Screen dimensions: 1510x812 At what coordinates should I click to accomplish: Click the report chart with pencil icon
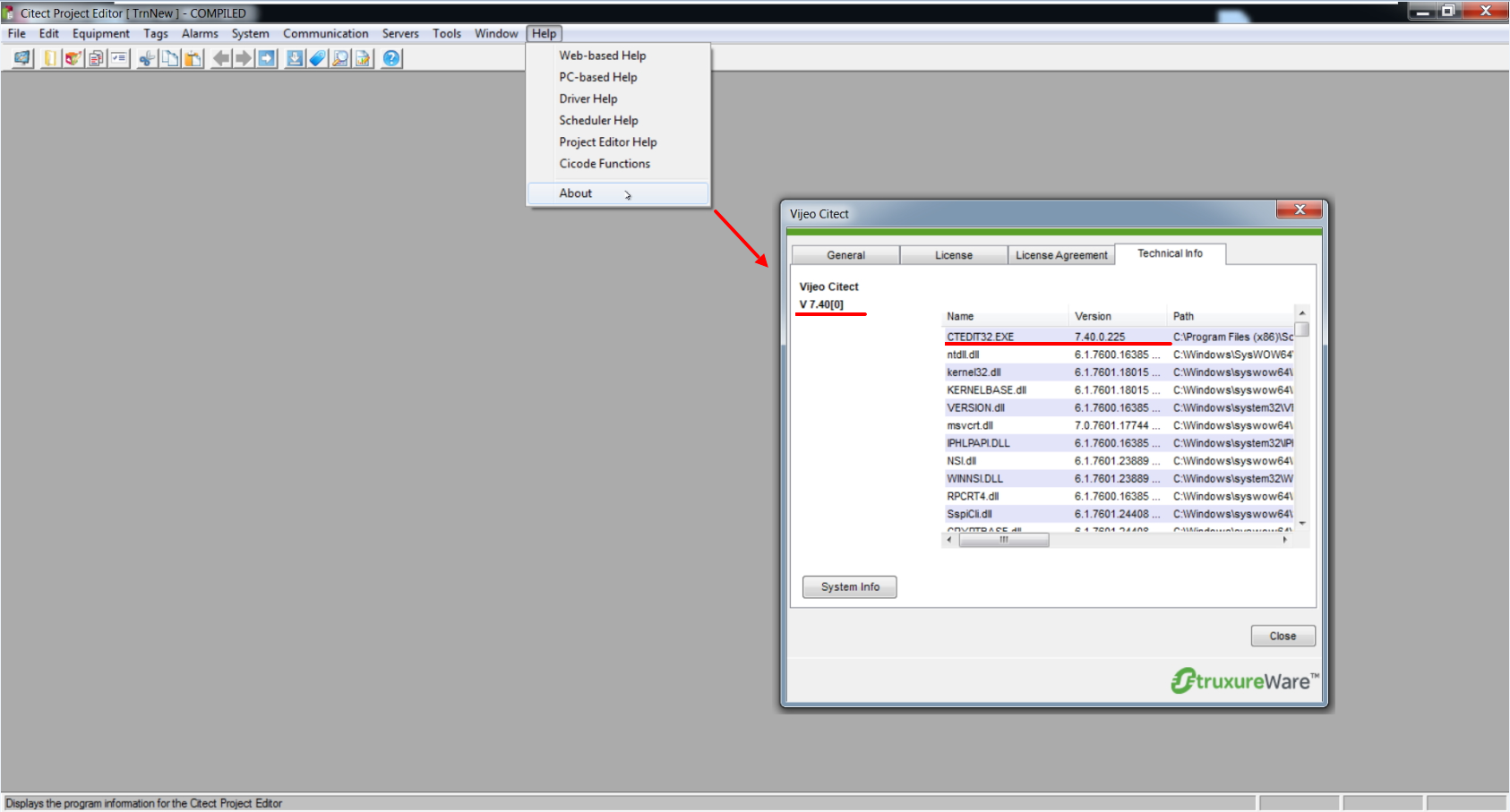(363, 58)
